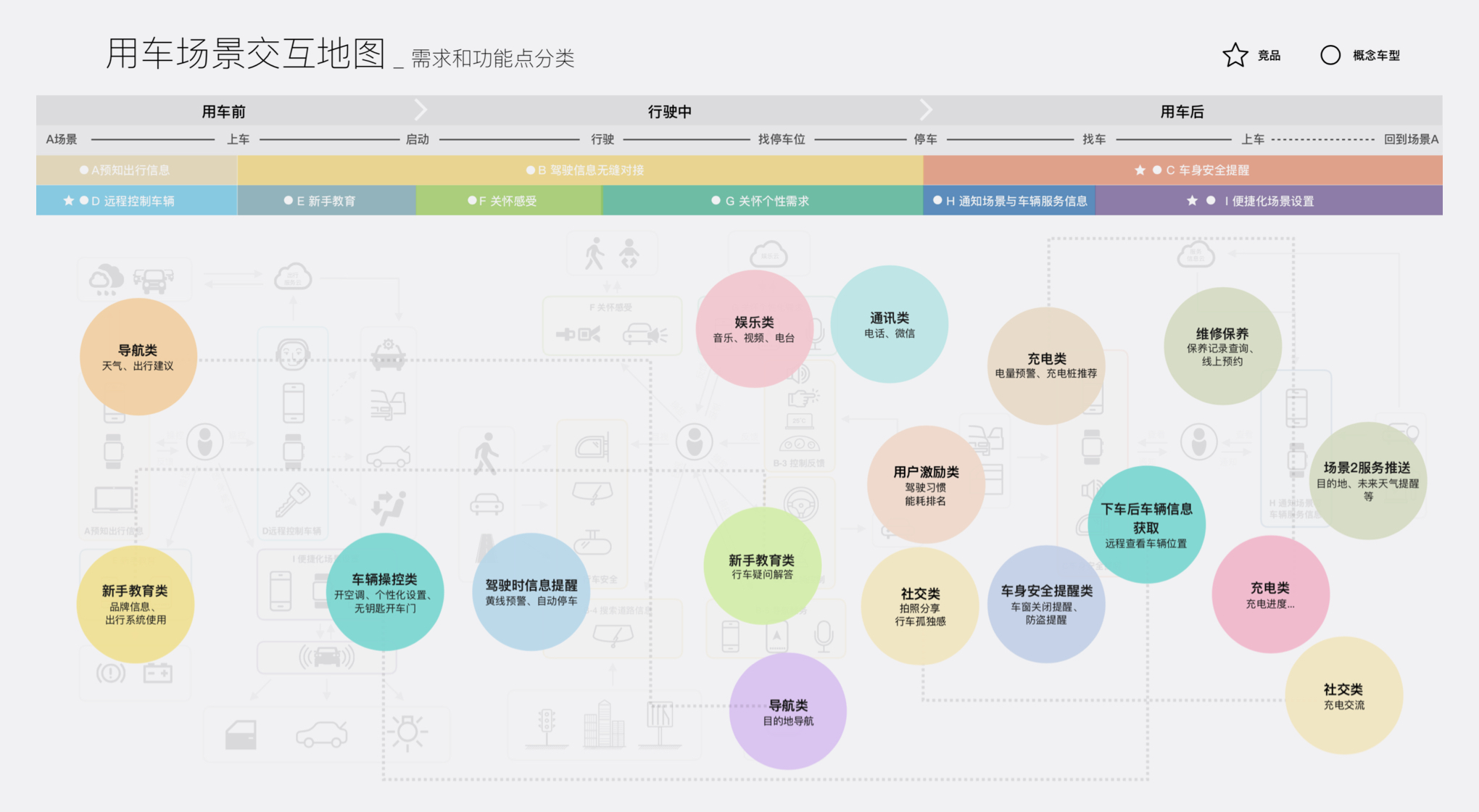The width and height of the screenshot is (1479, 812).
Task: Click the faded microphone icon
Action: (x=824, y=637)
